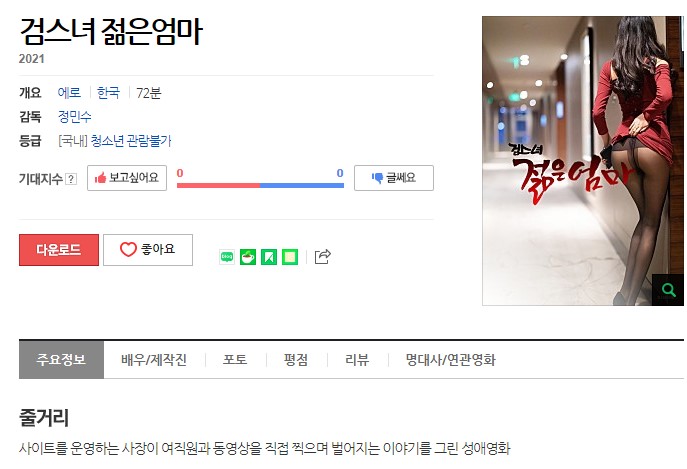Click the movie poster thumbnail

[x=583, y=160]
